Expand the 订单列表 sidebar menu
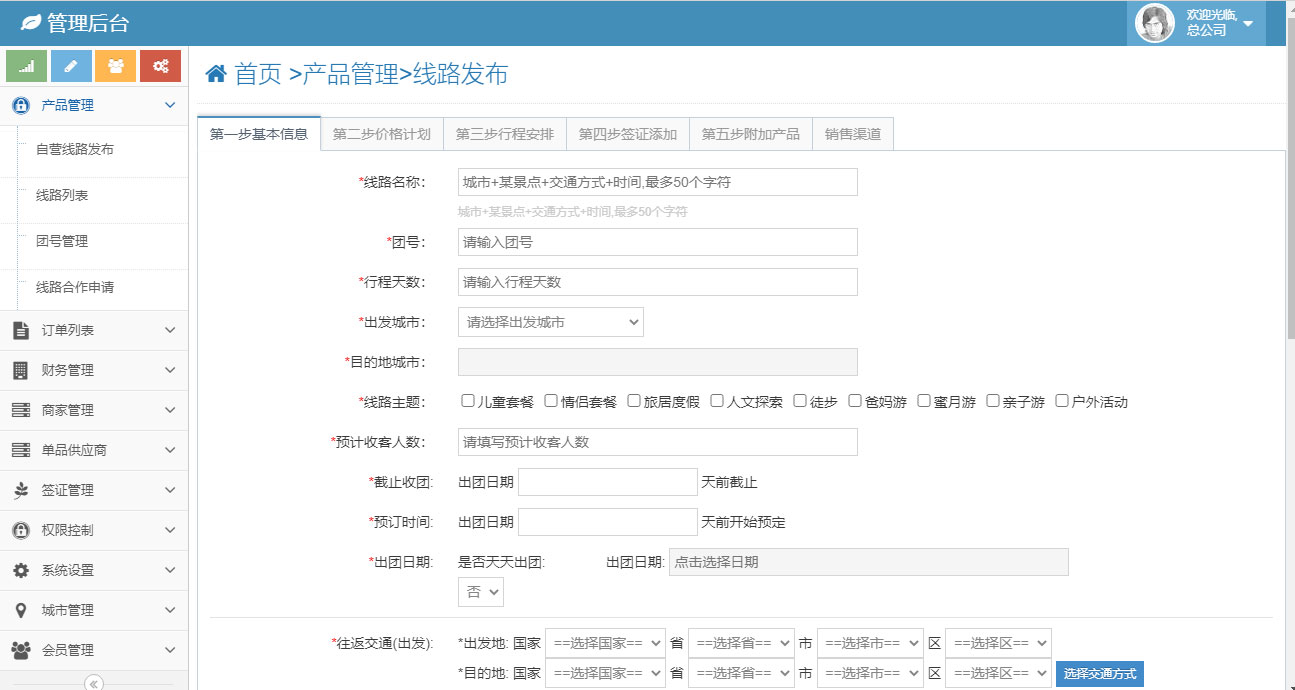Viewport: 1295px width, 690px height. click(x=94, y=330)
